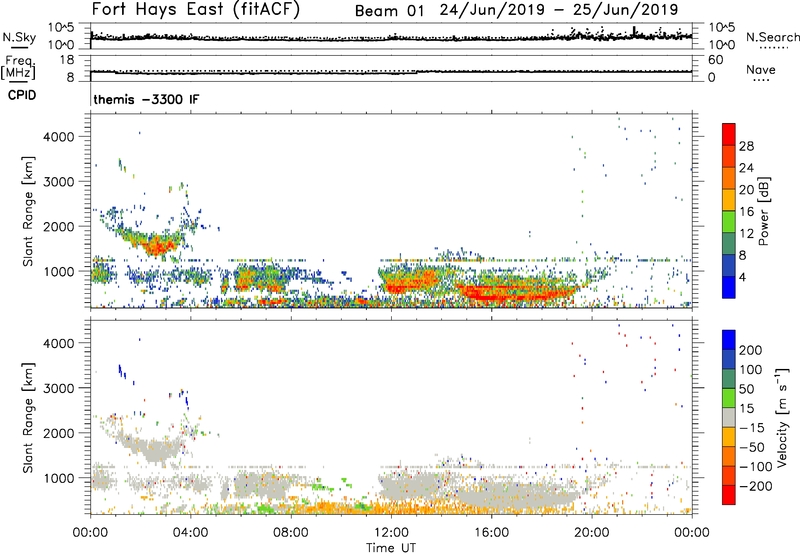Click the 'CPID' label
This screenshot has width=800, height=554.
(x=22, y=95)
